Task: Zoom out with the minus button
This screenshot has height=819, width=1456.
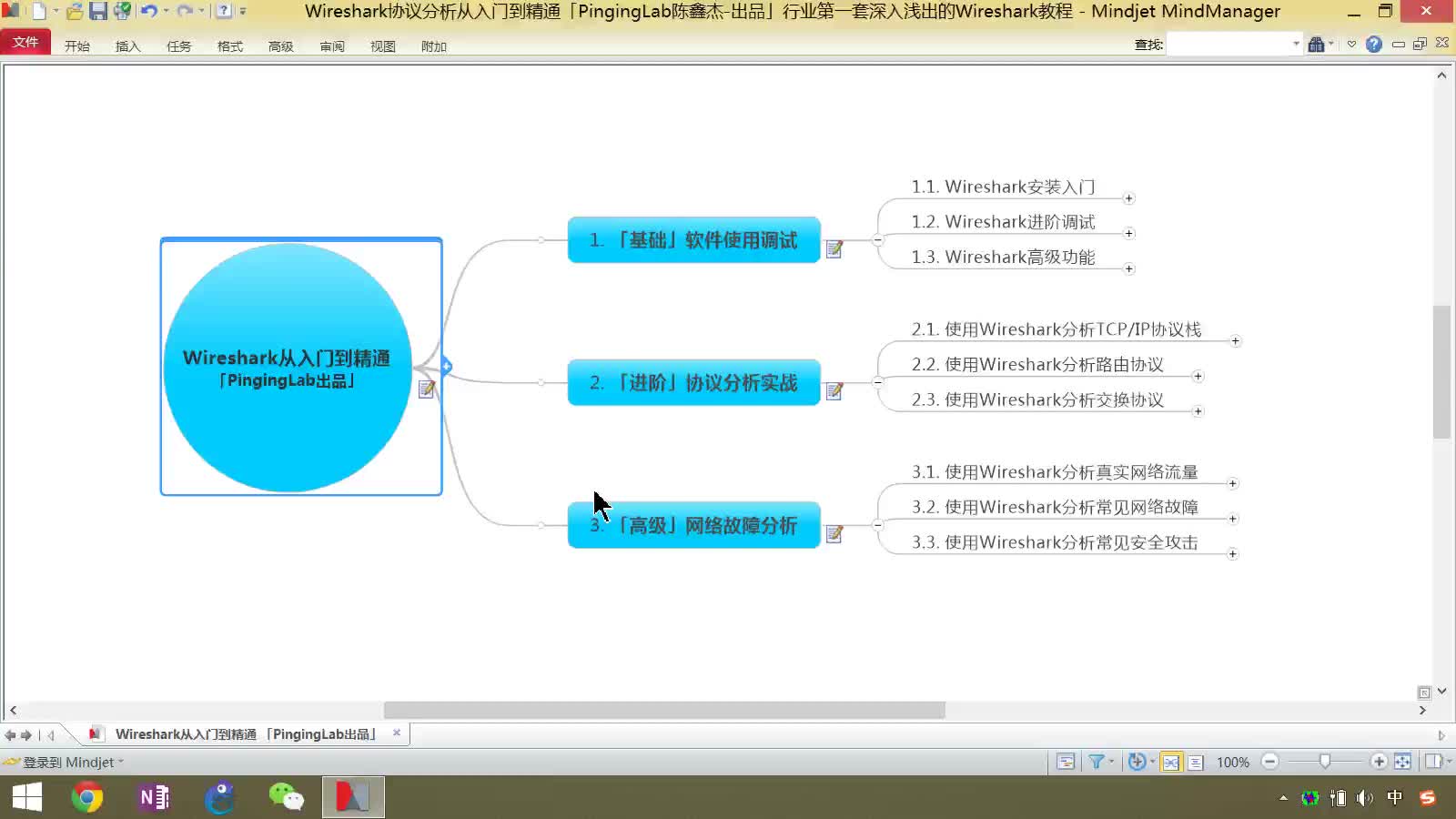Action: (x=1270, y=762)
